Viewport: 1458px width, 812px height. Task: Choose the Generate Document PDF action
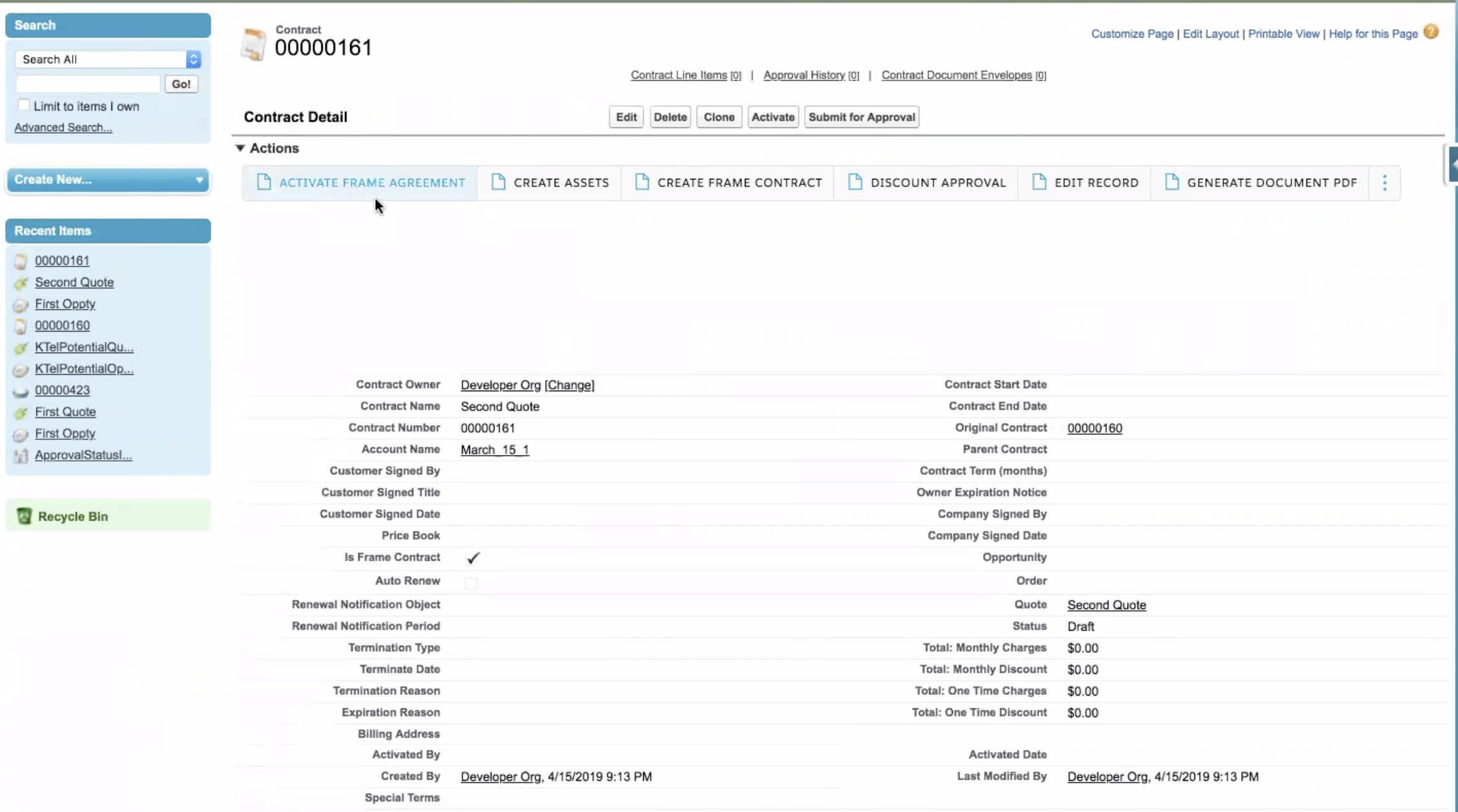1259,183
